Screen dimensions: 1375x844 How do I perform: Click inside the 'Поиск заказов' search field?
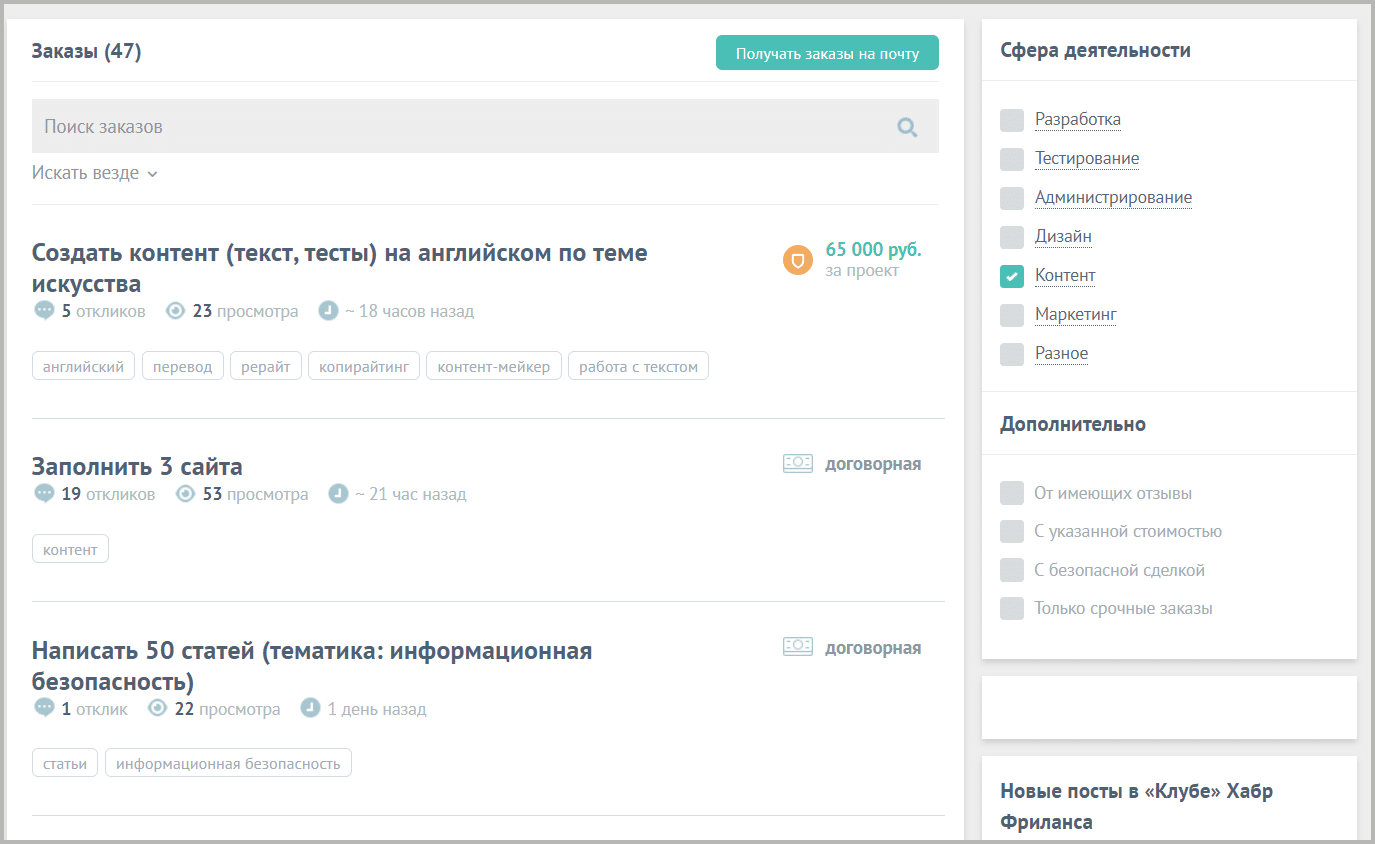(300, 126)
